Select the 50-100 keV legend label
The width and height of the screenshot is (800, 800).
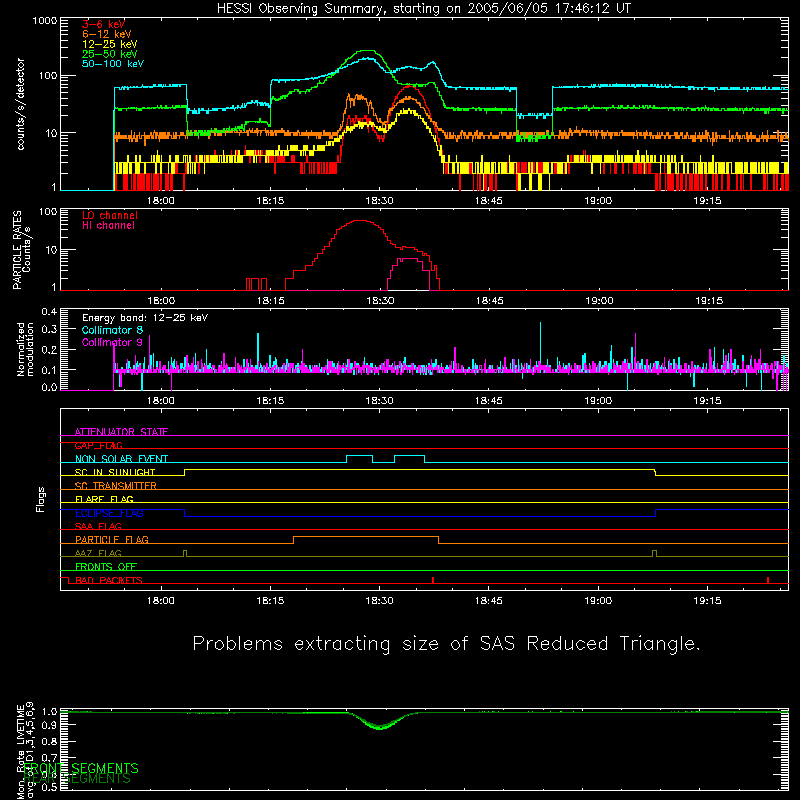pyautogui.click(x=113, y=63)
